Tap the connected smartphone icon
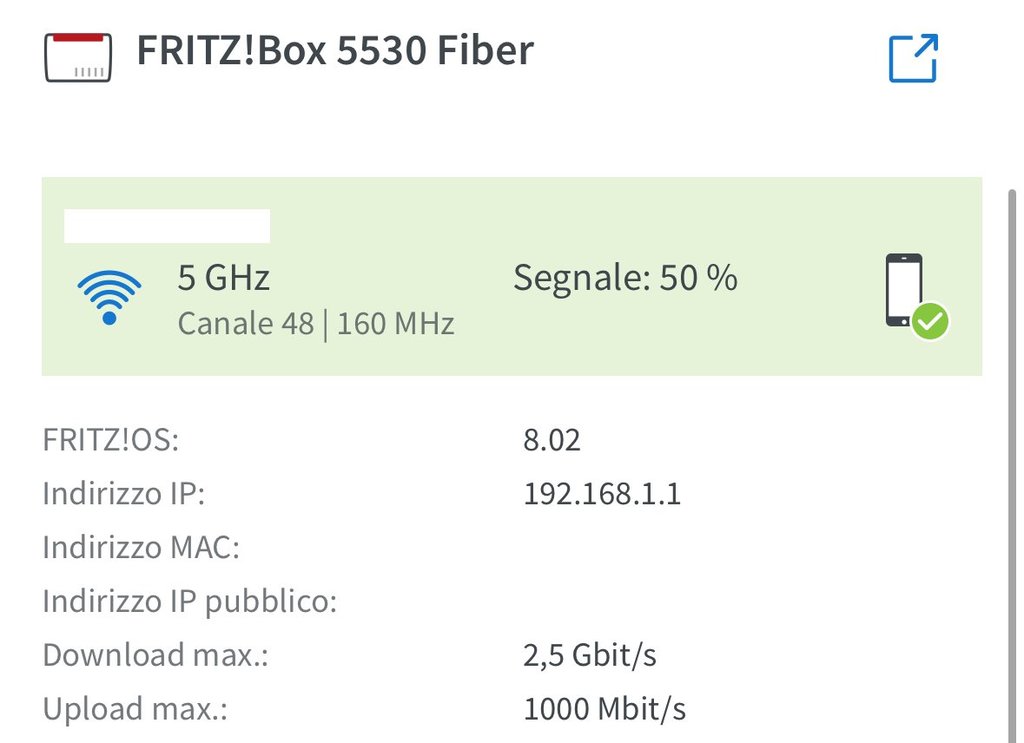Image resolution: width=1024 pixels, height=743 pixels. 904,290
